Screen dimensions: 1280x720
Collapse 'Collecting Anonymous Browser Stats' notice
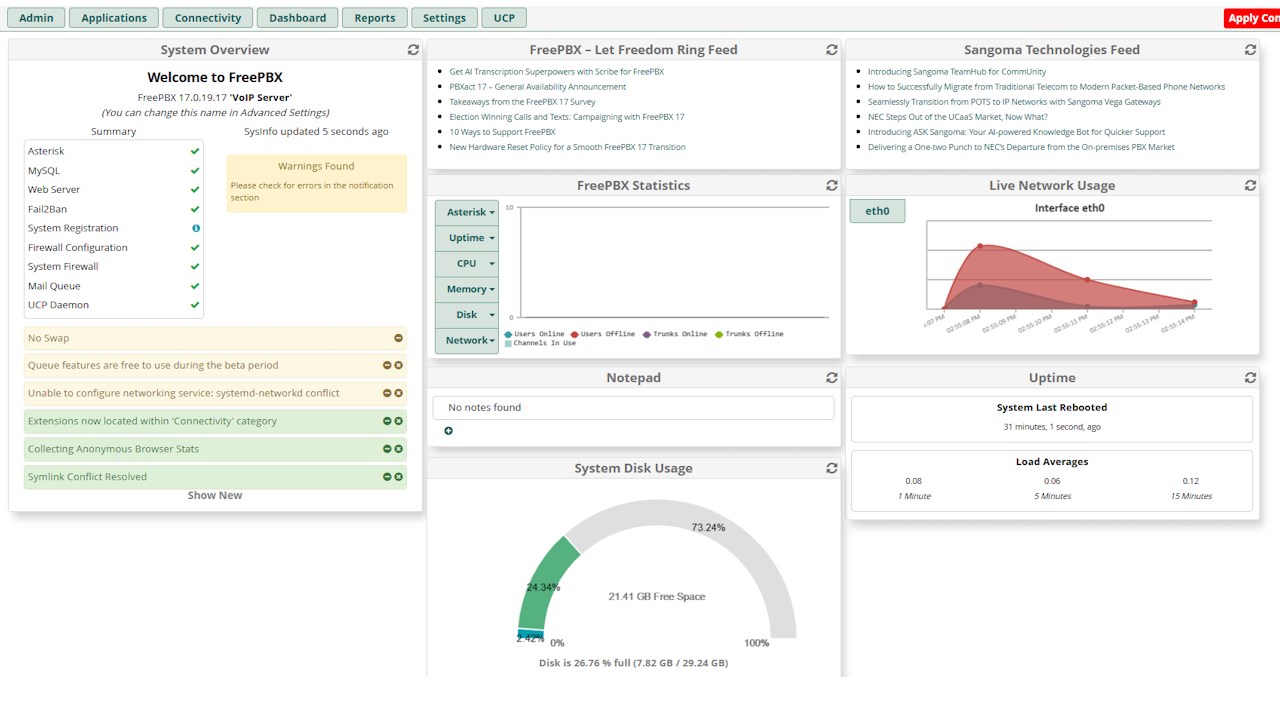coord(387,449)
